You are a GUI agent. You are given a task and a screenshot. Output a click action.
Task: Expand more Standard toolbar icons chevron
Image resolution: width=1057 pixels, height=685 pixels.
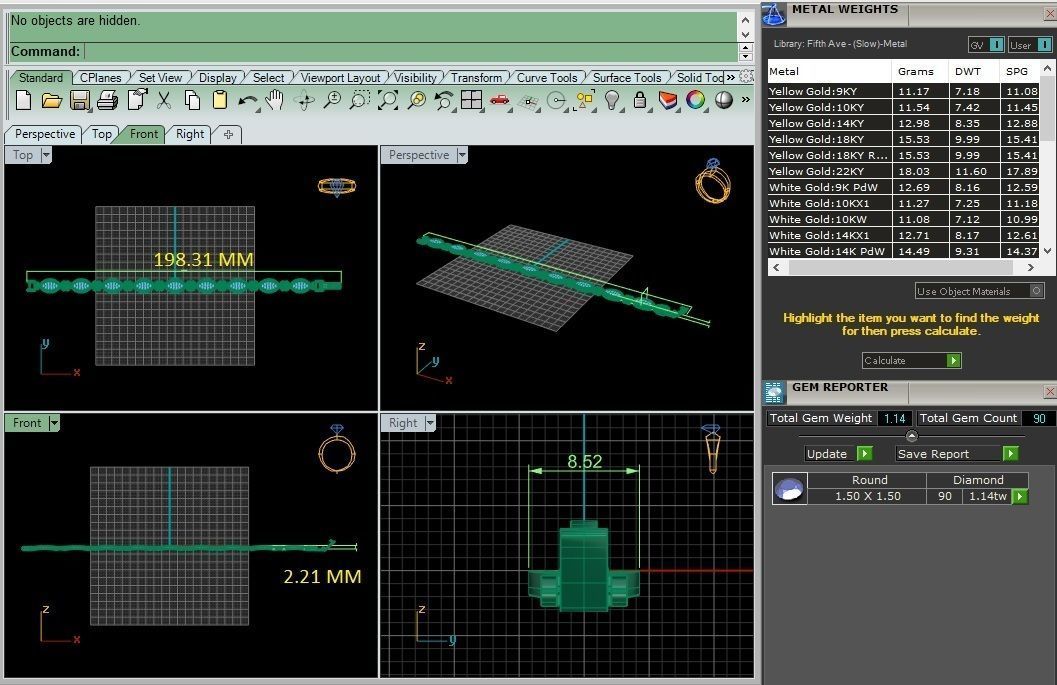pyautogui.click(x=746, y=100)
